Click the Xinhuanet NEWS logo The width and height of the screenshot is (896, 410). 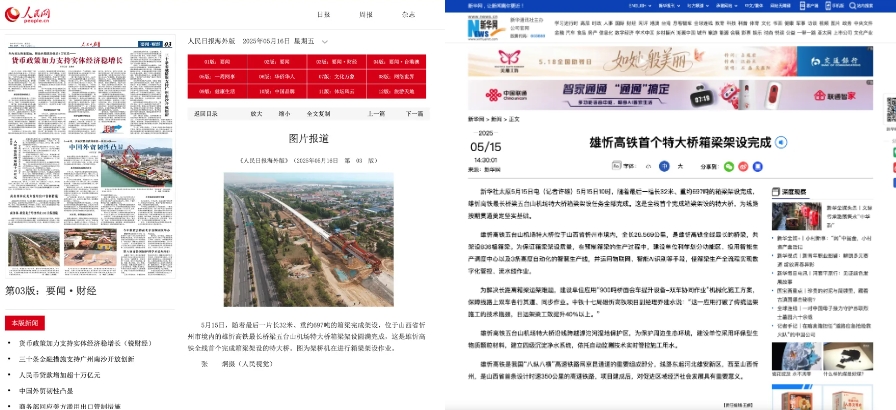point(487,29)
